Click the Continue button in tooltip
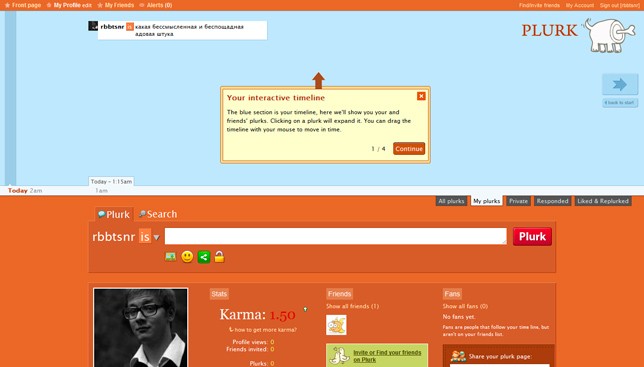Screen dimensions: 644x367 [x=409, y=149]
